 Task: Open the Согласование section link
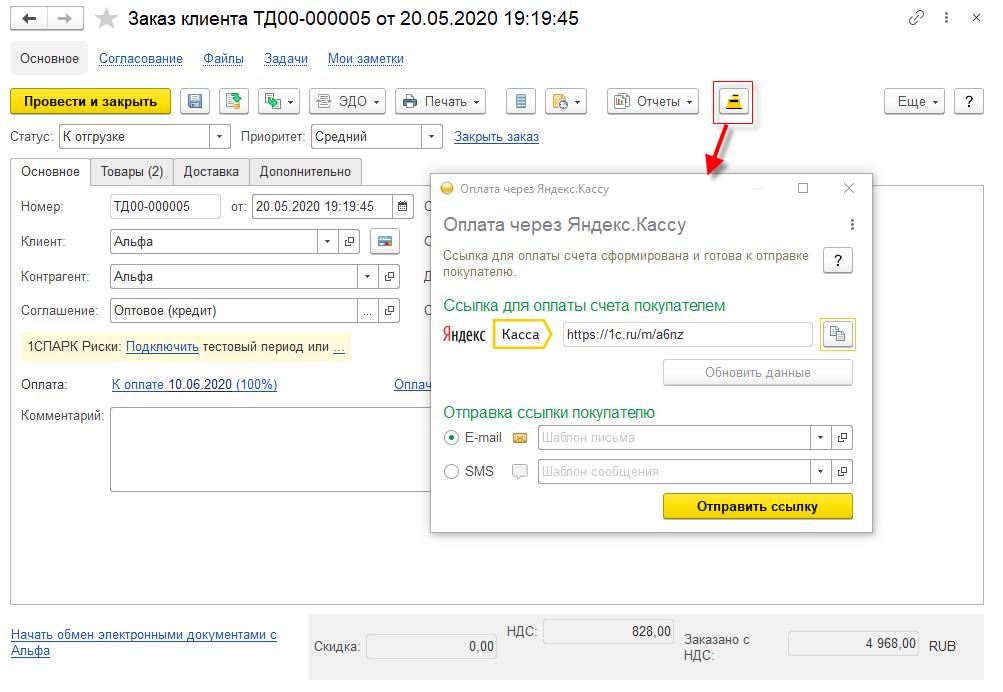pyautogui.click(x=141, y=59)
